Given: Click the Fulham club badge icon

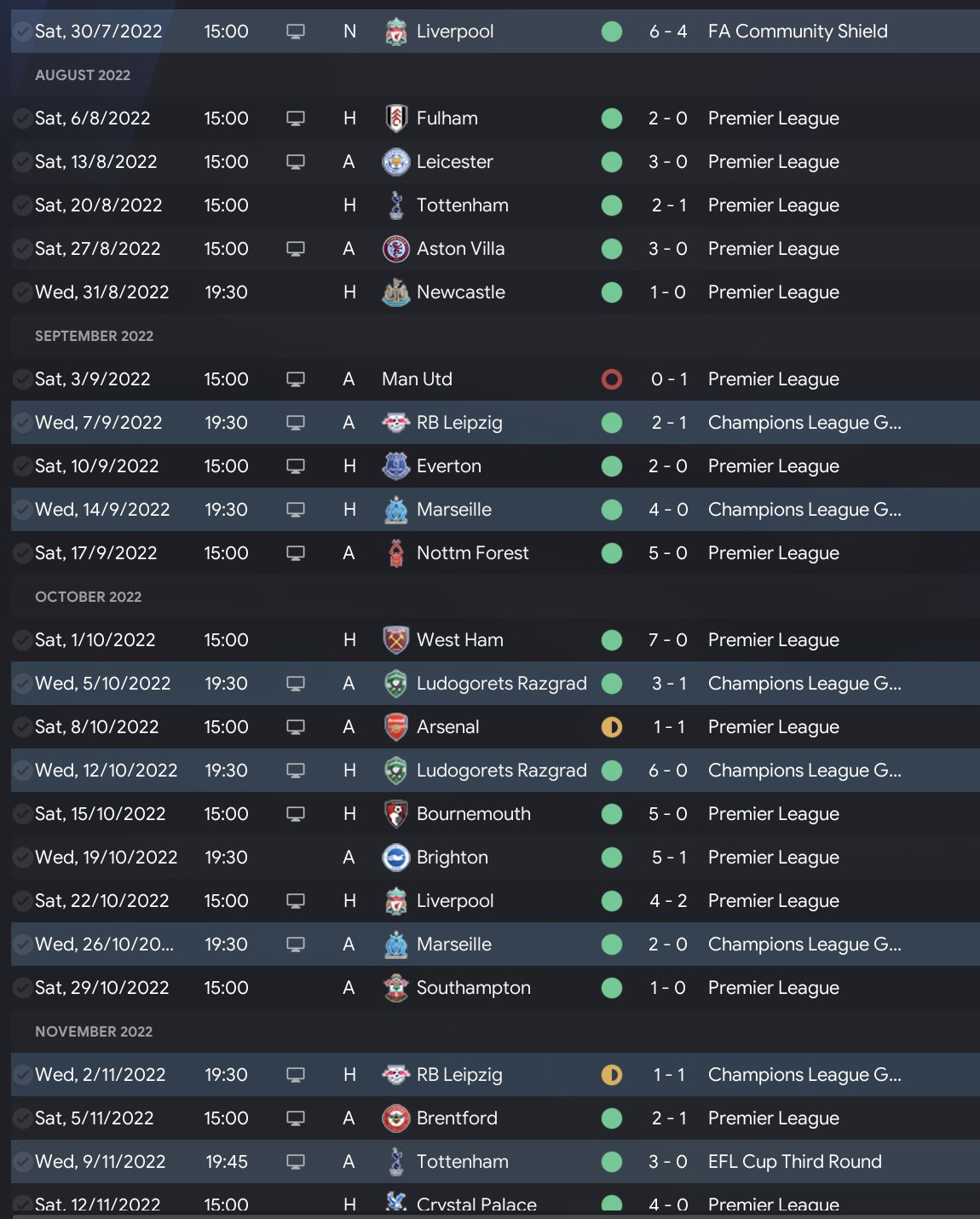Looking at the screenshot, I should pyautogui.click(x=395, y=118).
